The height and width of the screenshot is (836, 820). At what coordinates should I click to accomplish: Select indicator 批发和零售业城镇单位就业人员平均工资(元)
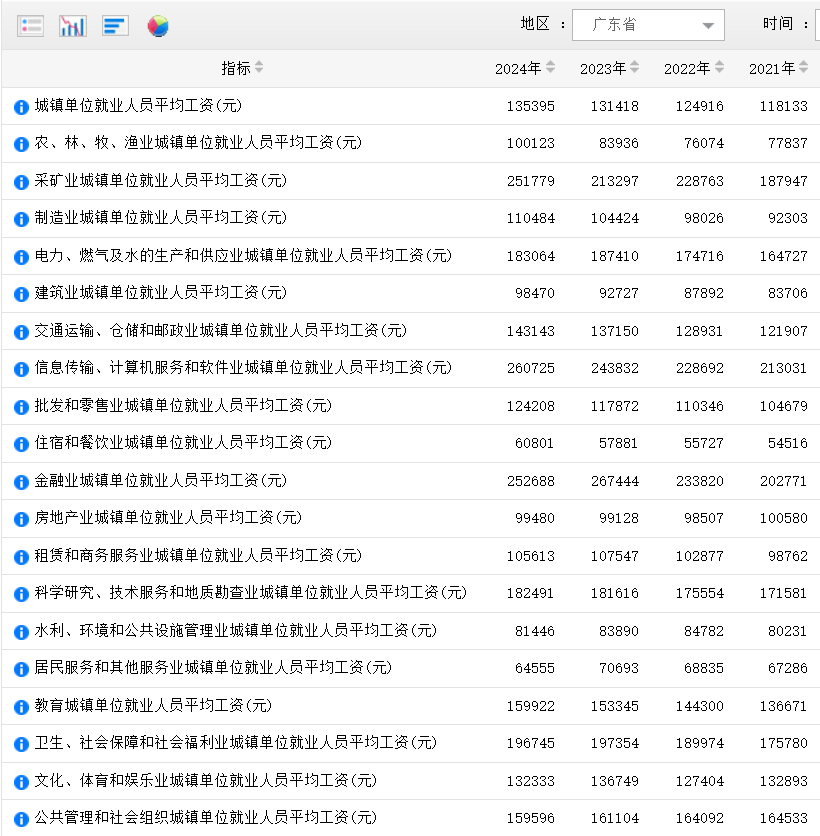pos(183,406)
